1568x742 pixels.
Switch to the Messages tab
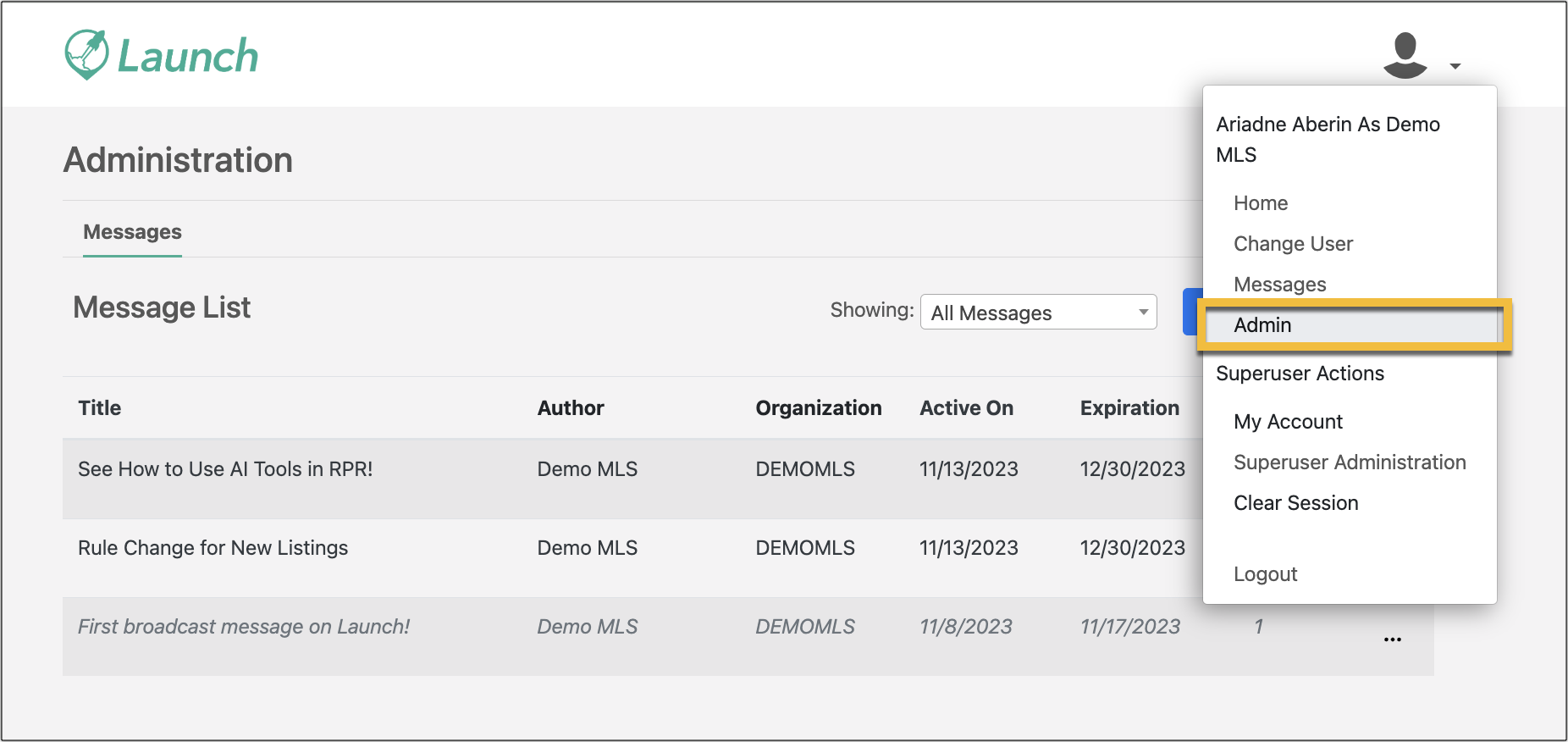coord(132,232)
